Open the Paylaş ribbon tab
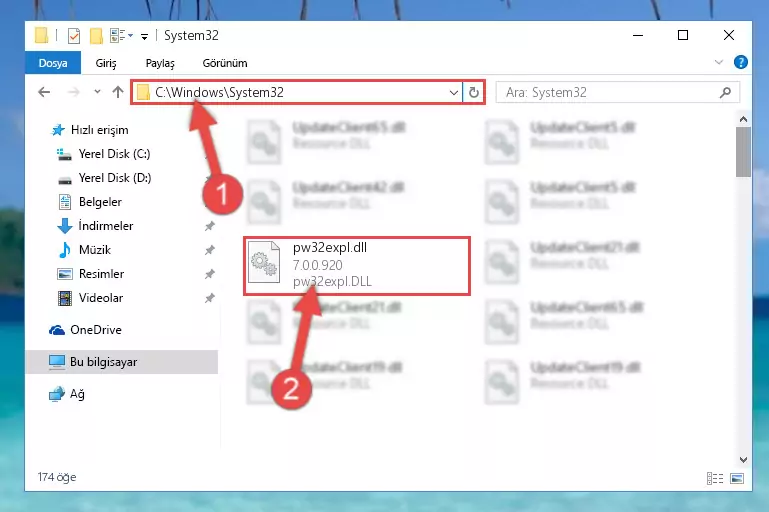The width and height of the screenshot is (769, 512). (x=160, y=63)
